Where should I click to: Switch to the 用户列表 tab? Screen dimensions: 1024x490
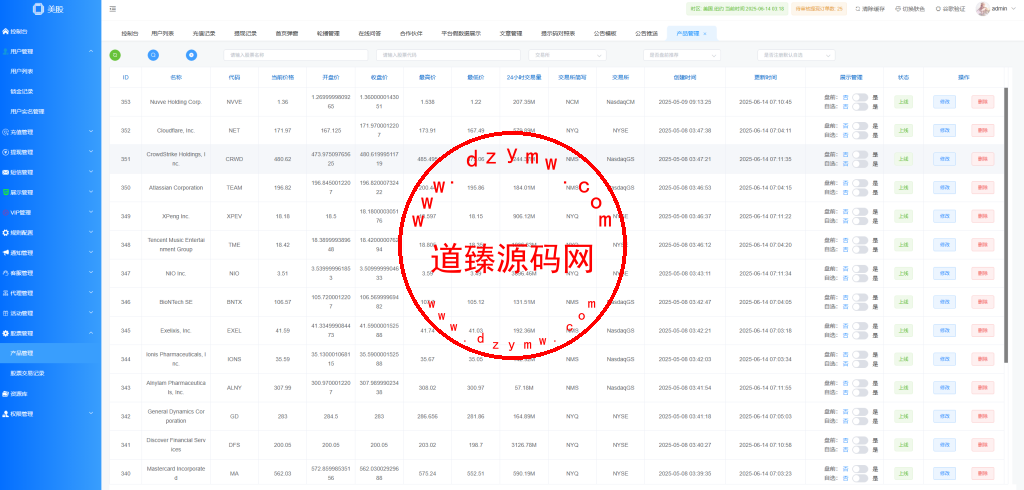pos(163,33)
